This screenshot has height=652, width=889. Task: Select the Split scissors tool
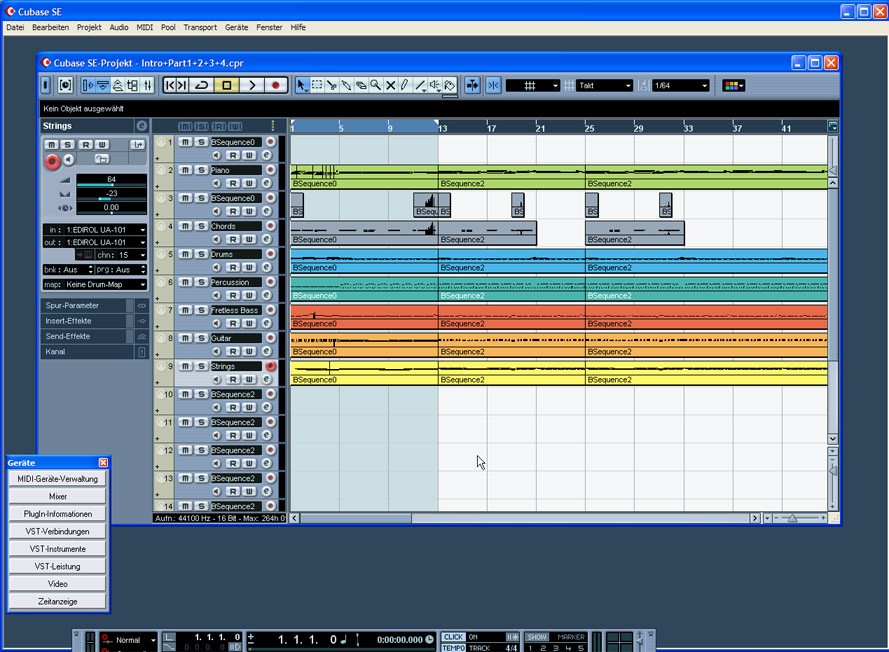(x=331, y=86)
